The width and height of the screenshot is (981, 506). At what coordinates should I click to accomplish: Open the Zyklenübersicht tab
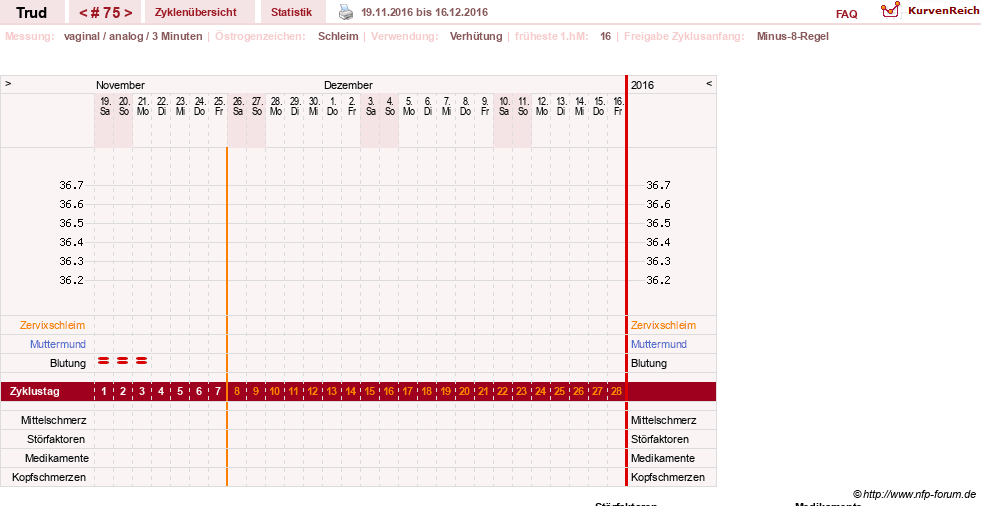[196, 13]
